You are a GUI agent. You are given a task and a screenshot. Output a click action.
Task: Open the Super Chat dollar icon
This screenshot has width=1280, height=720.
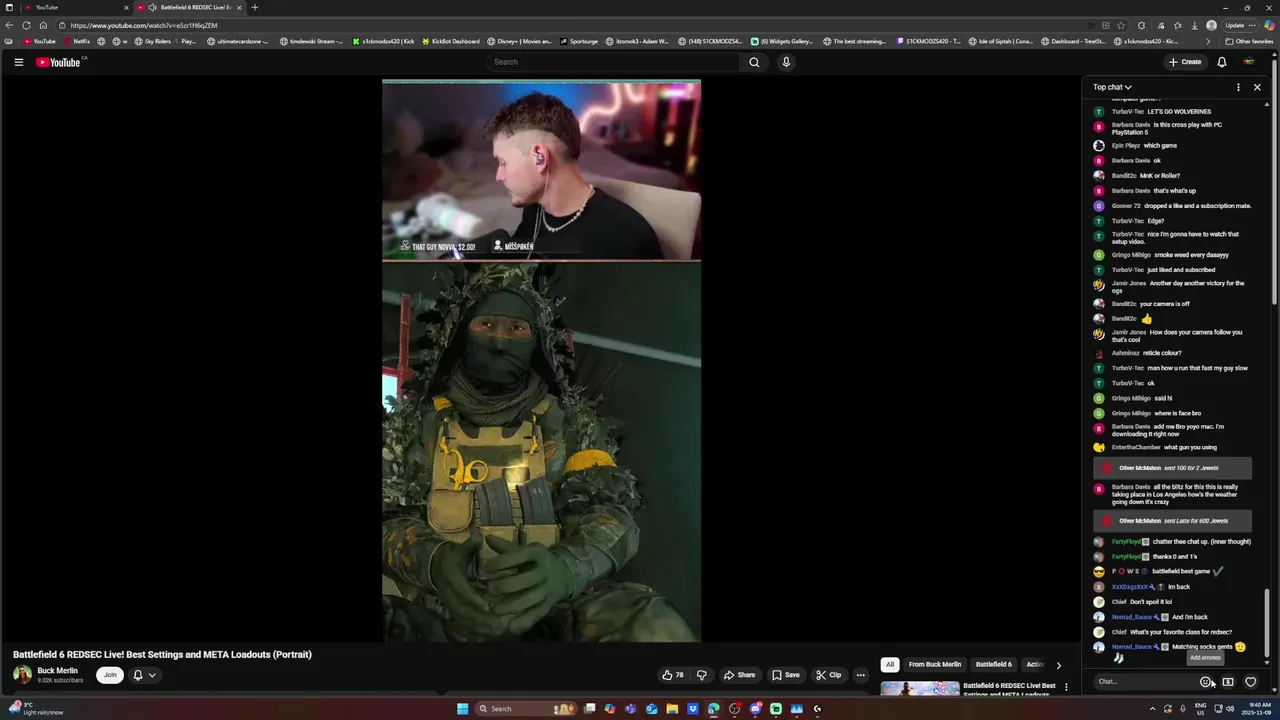point(1228,682)
